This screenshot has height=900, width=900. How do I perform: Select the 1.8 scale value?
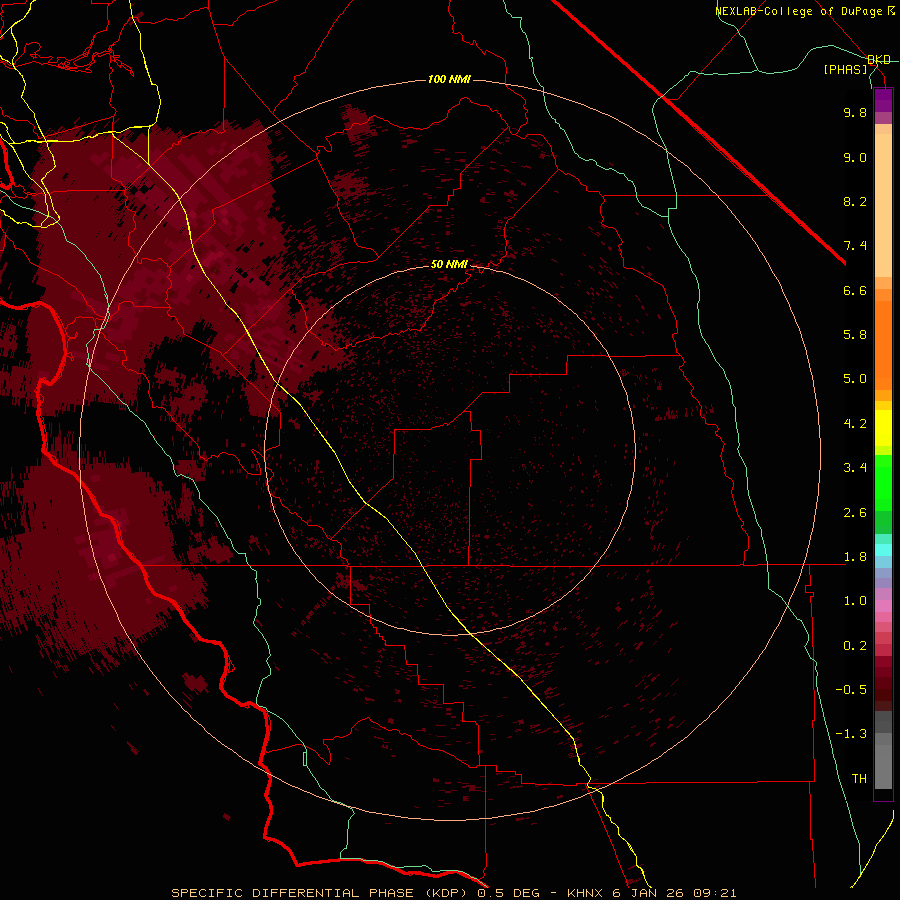point(855,557)
